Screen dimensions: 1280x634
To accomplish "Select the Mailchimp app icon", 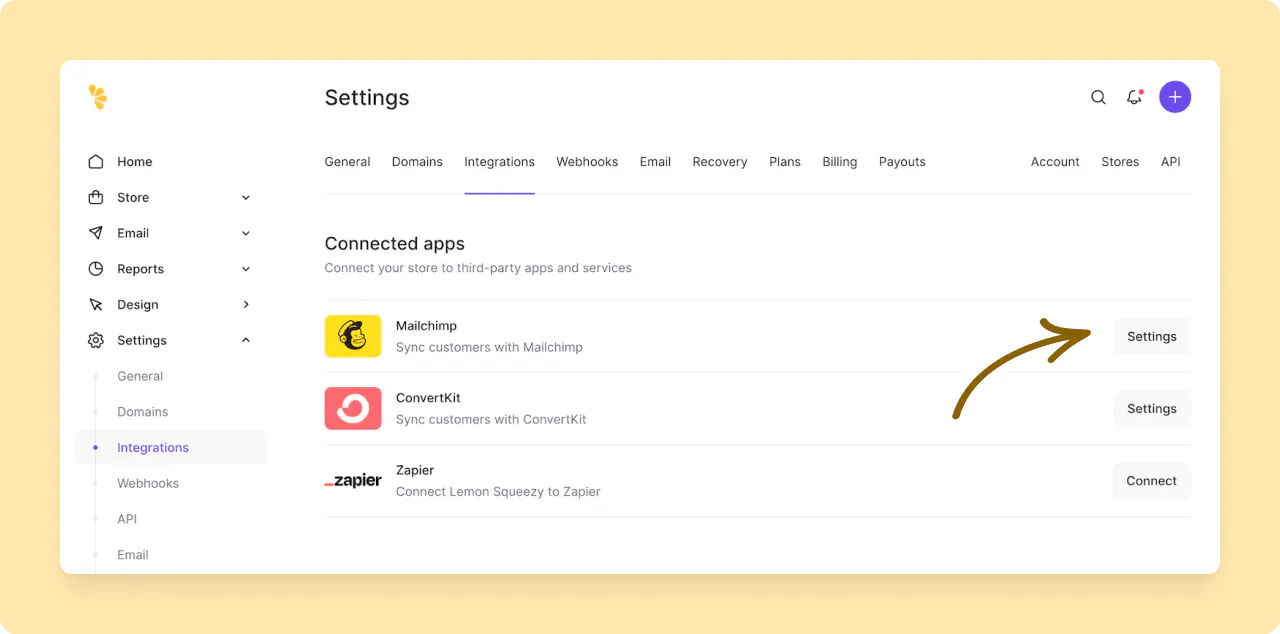I will click(x=352, y=336).
